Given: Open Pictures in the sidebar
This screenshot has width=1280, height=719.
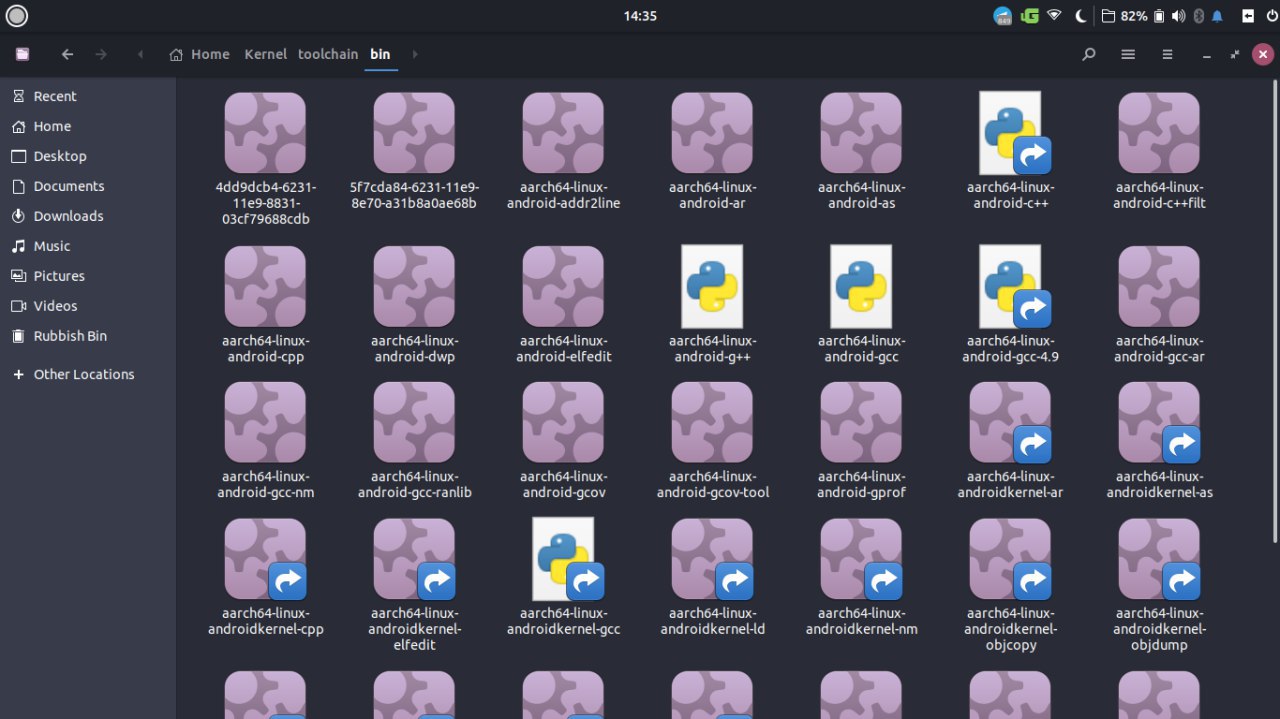Looking at the screenshot, I should 88,276.
